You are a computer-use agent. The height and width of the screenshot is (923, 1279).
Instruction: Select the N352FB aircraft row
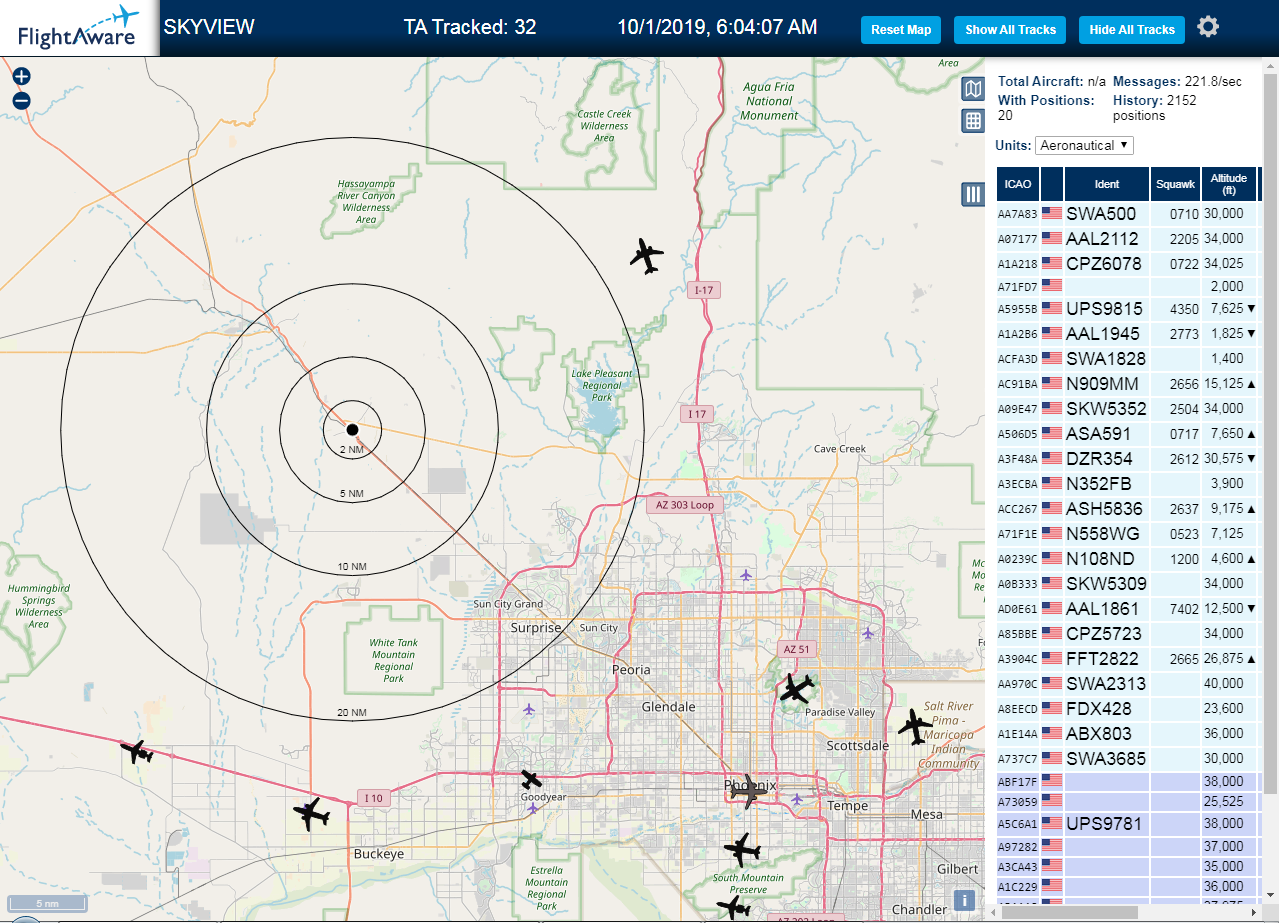pyautogui.click(x=1127, y=484)
